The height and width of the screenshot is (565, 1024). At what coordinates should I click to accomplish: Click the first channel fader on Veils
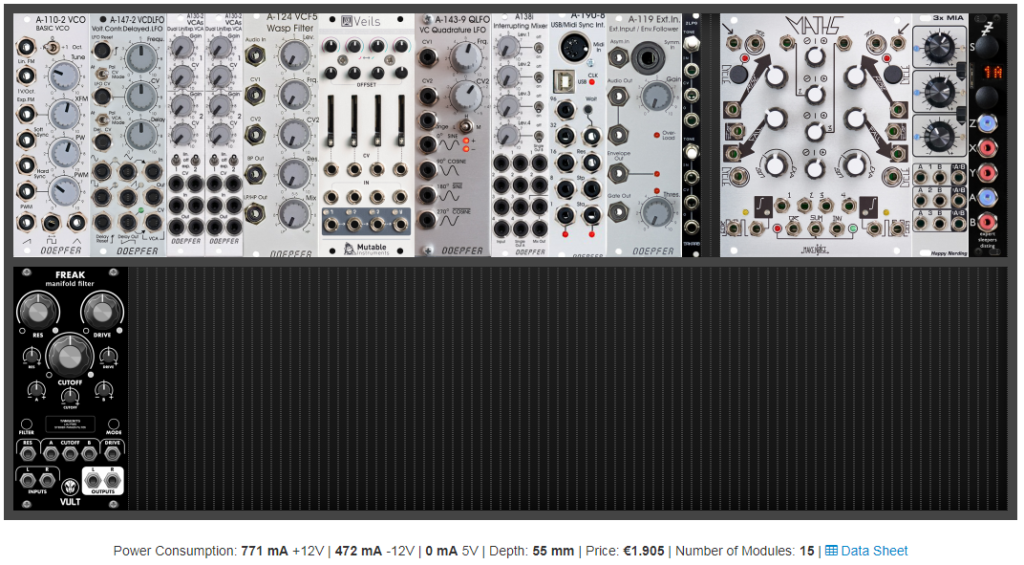331,121
